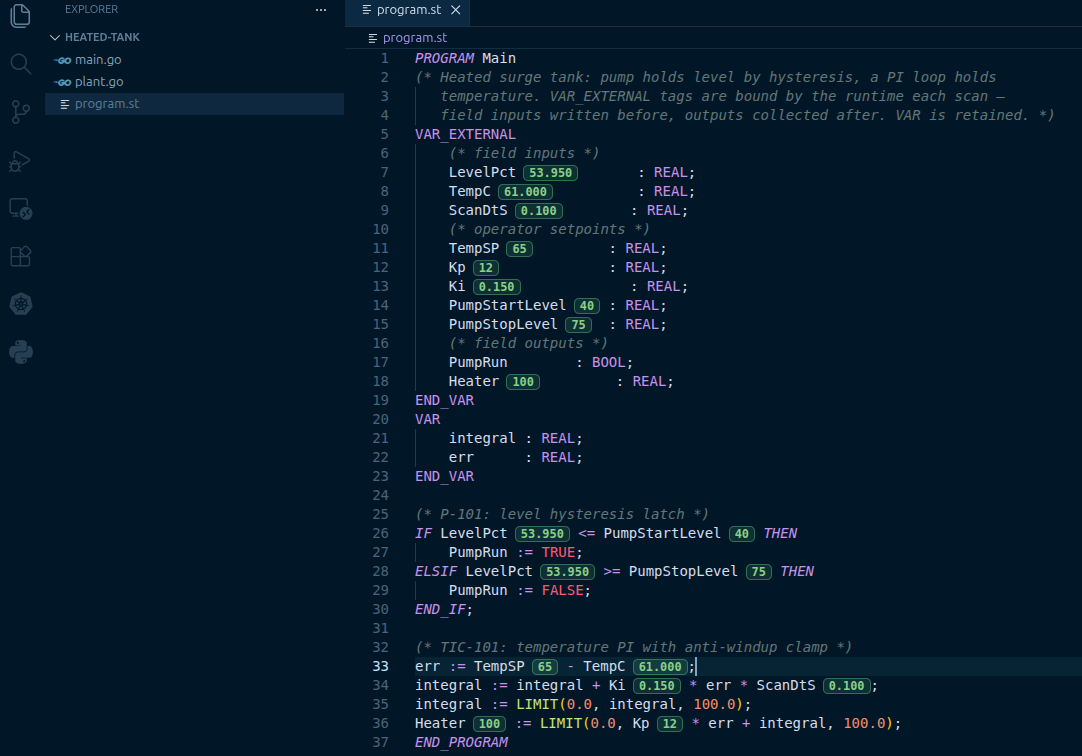Click line number 33 in the gutter
This screenshot has height=756, width=1082.
[380, 666]
